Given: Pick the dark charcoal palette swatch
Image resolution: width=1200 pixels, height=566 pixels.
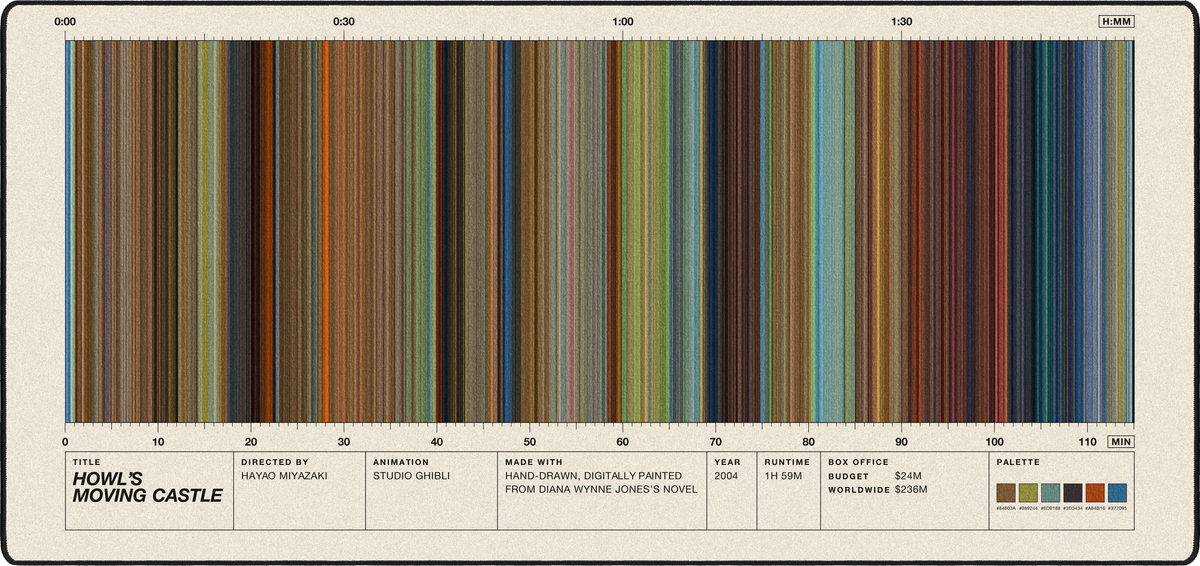Looking at the screenshot, I should coord(1073,492).
